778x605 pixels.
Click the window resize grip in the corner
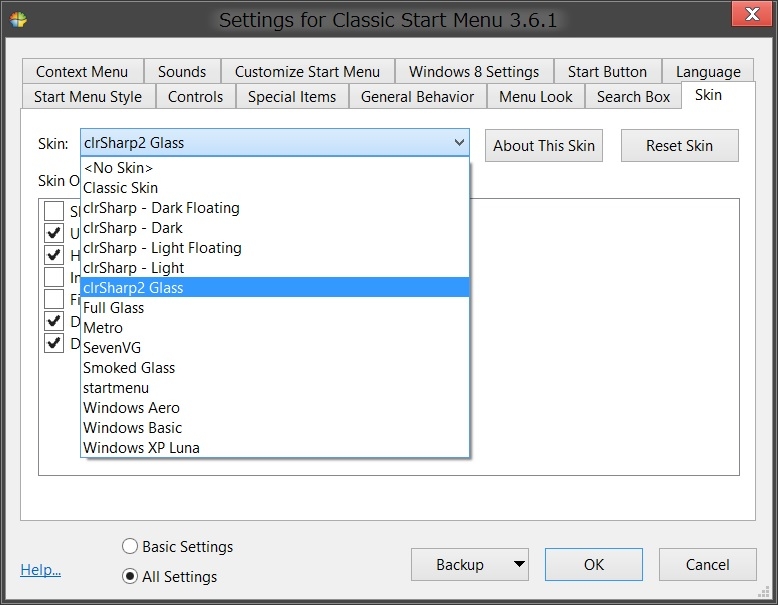[x=764, y=592]
